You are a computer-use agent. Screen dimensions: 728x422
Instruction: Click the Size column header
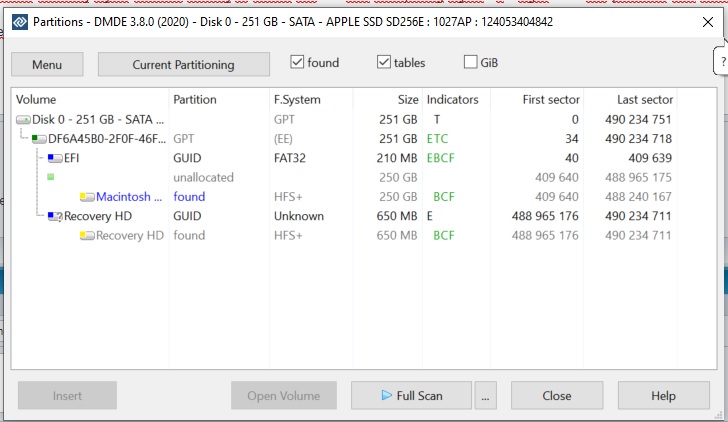[388, 99]
